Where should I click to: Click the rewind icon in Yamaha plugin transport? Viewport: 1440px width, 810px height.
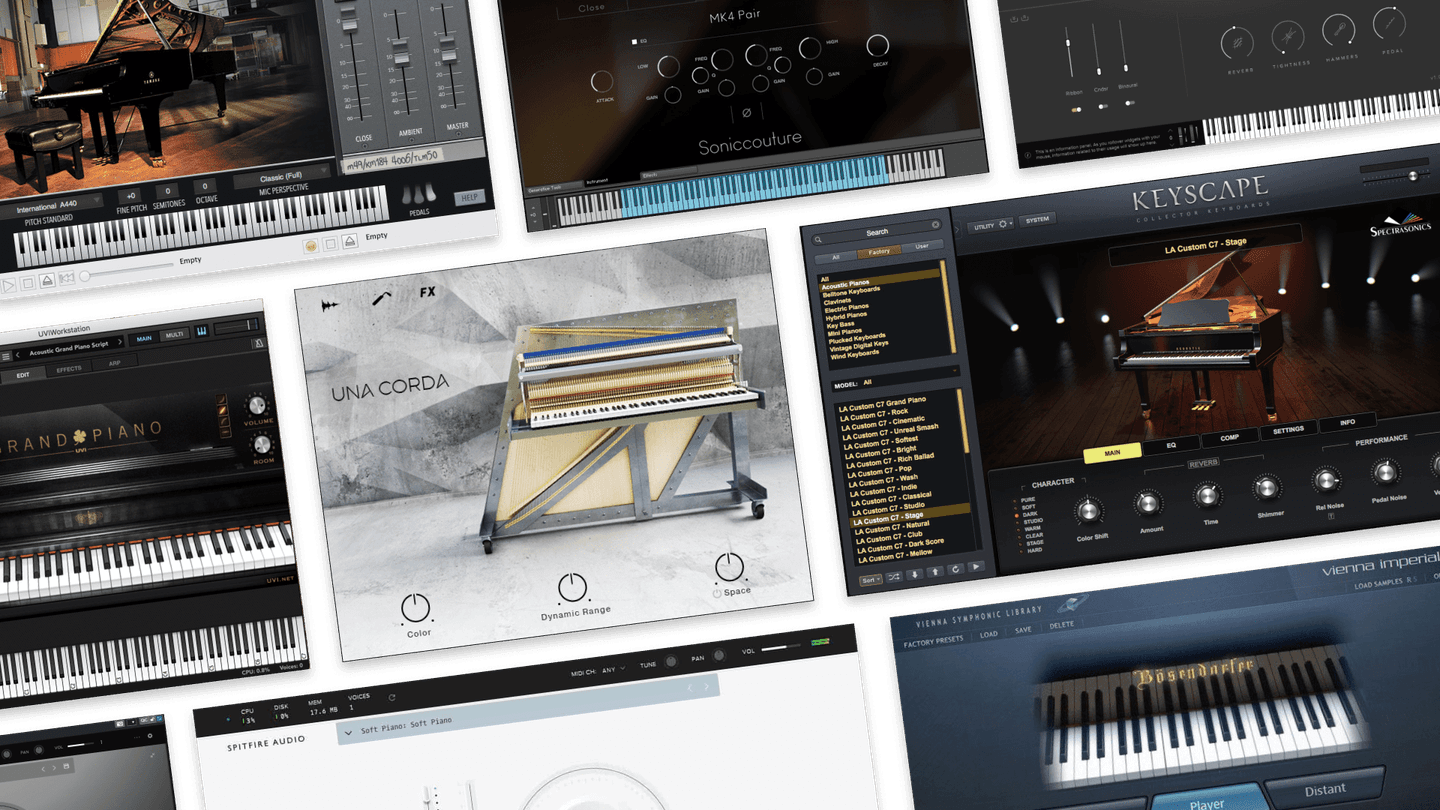pos(67,278)
